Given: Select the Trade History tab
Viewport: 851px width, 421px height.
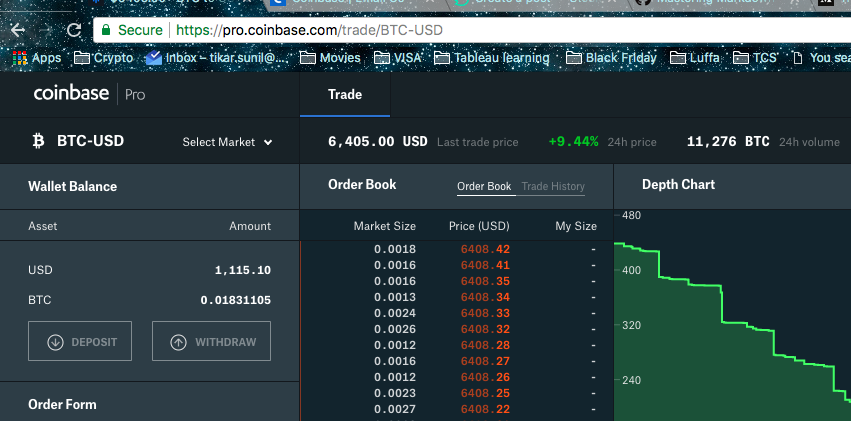Looking at the screenshot, I should tap(553, 187).
